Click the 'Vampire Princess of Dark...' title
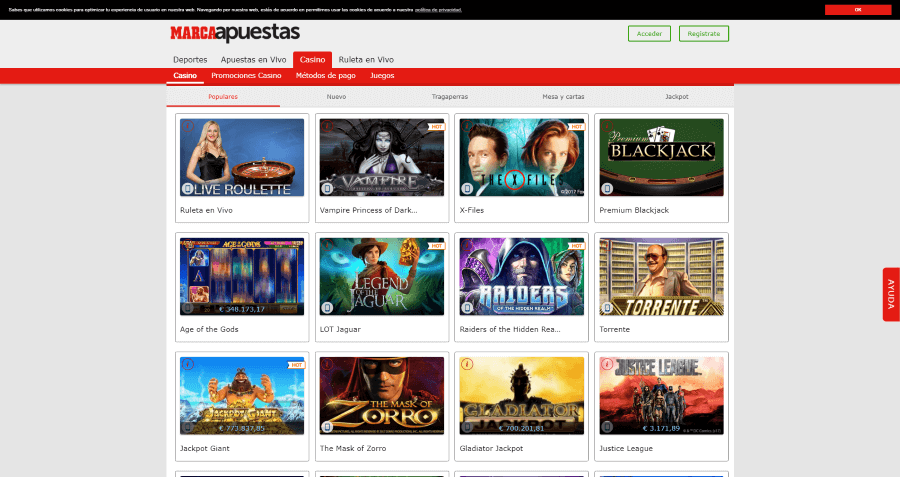Screen dimensions: 900x477 [368, 210]
